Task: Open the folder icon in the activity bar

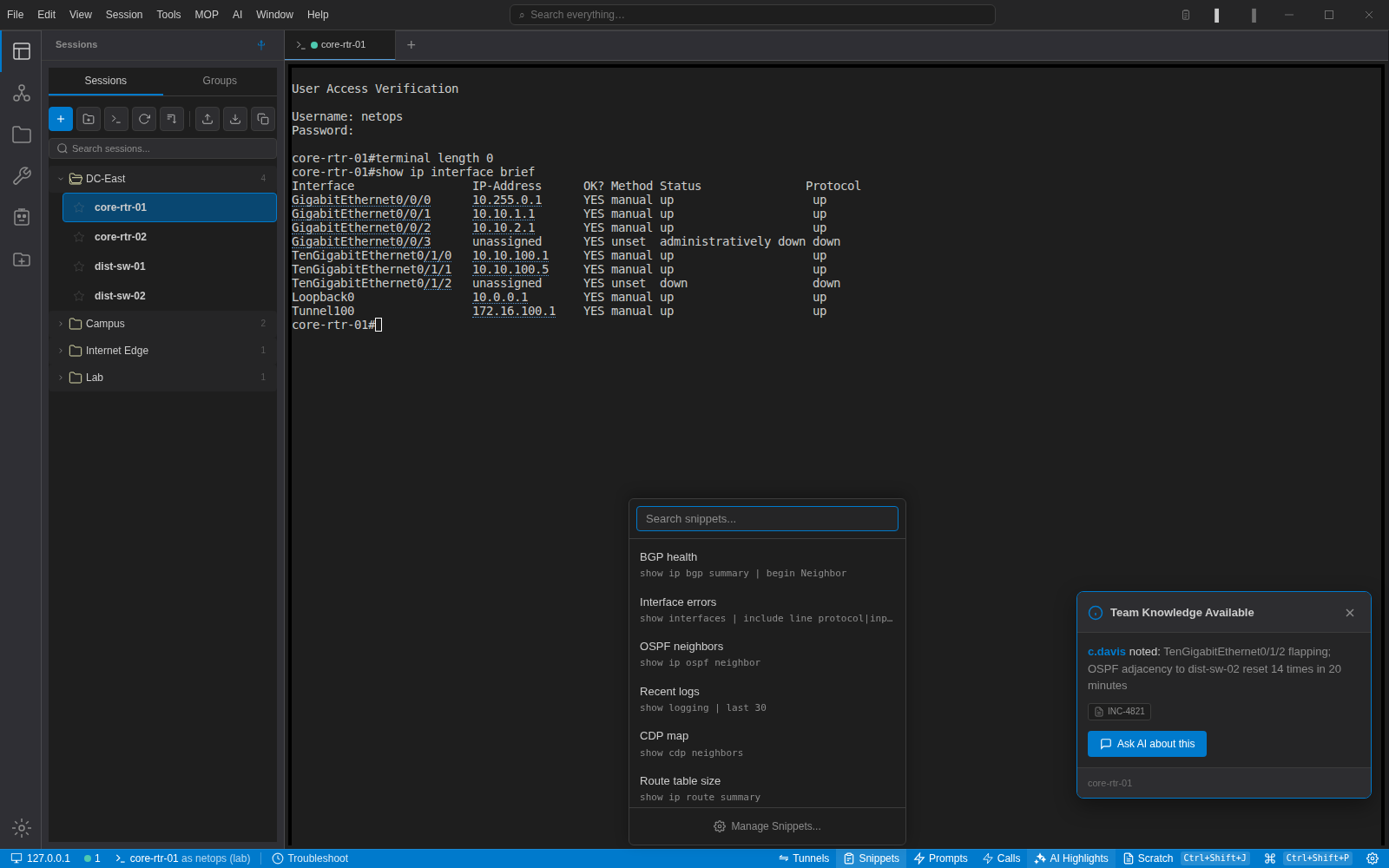Action: 22,135
